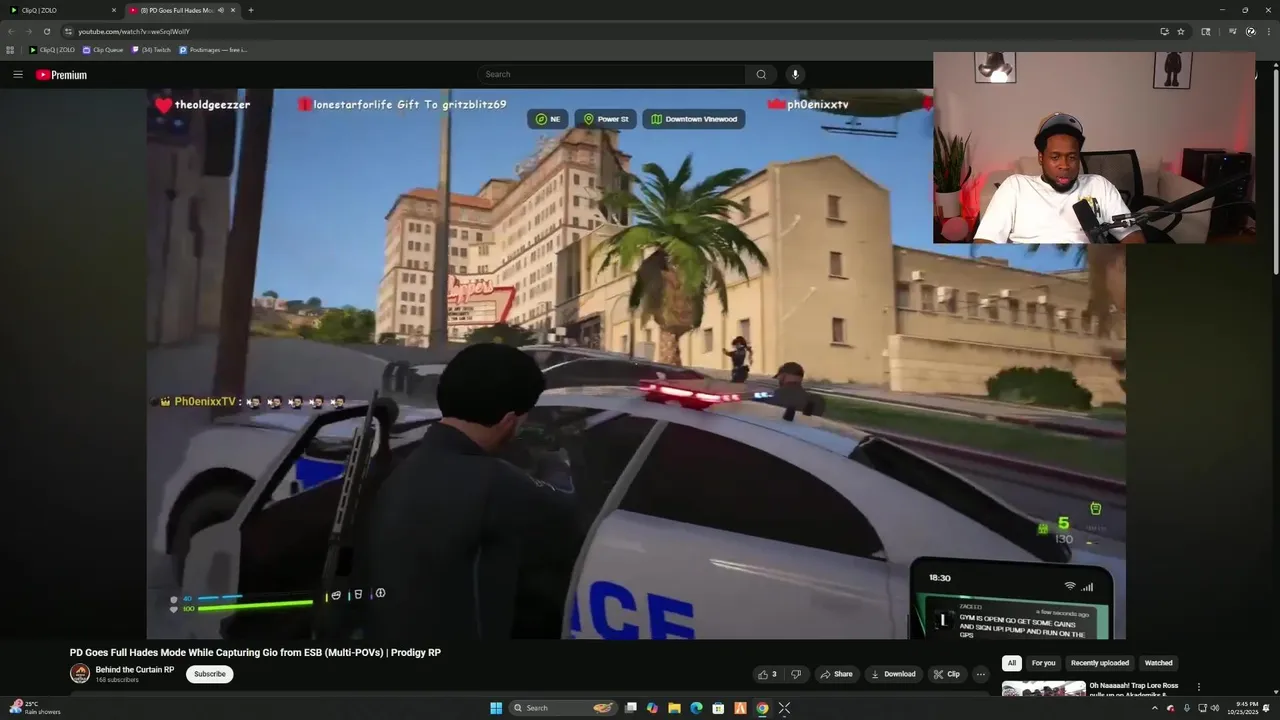The height and width of the screenshot is (720, 1280).
Task: Mute tab via speaker icon on YouTube tab
Action: click(x=221, y=10)
